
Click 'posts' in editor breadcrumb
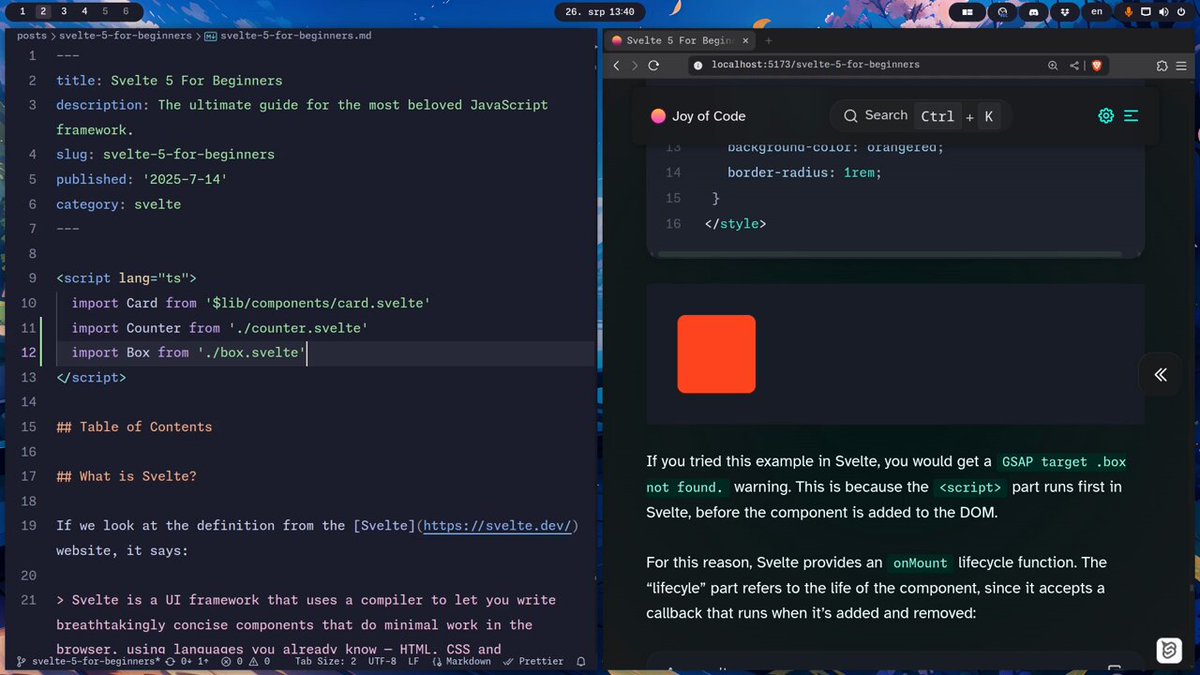coord(32,36)
